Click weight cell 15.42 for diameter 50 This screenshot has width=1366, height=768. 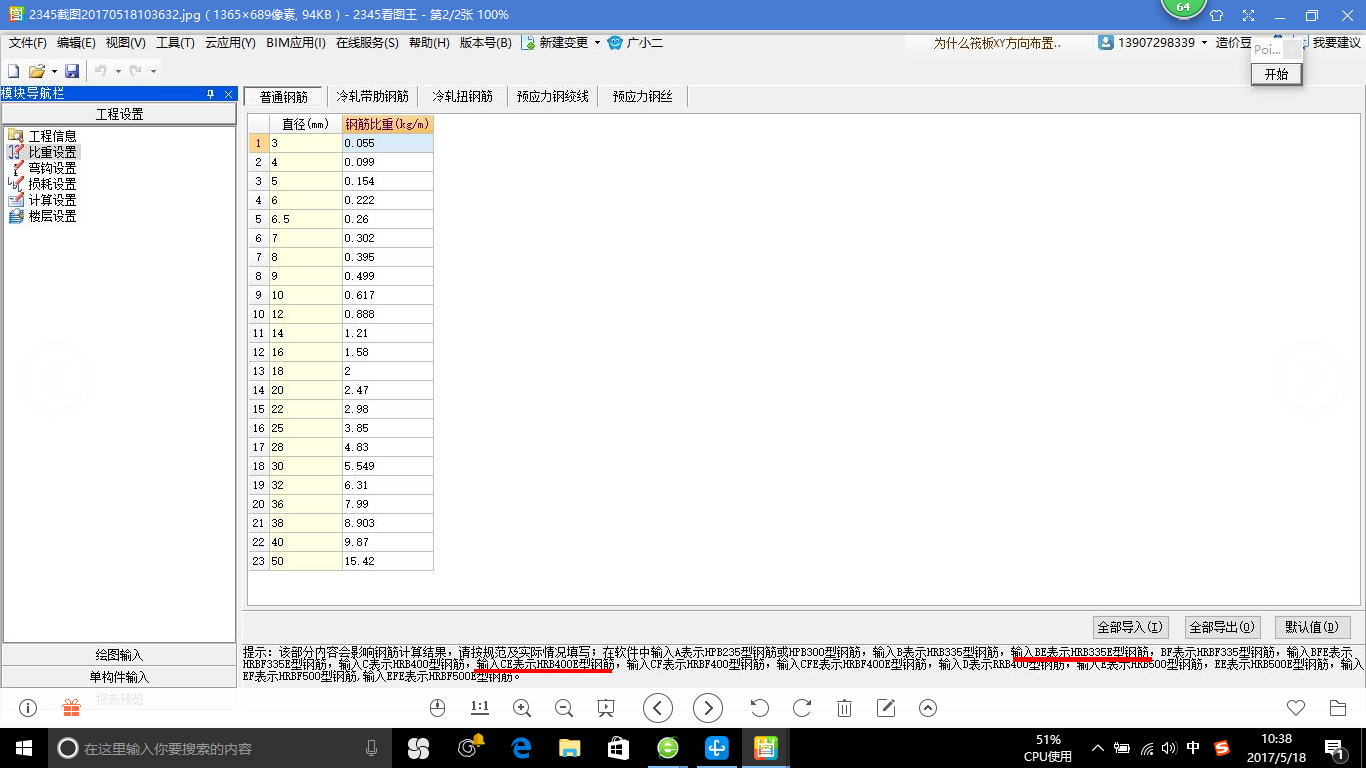388,561
